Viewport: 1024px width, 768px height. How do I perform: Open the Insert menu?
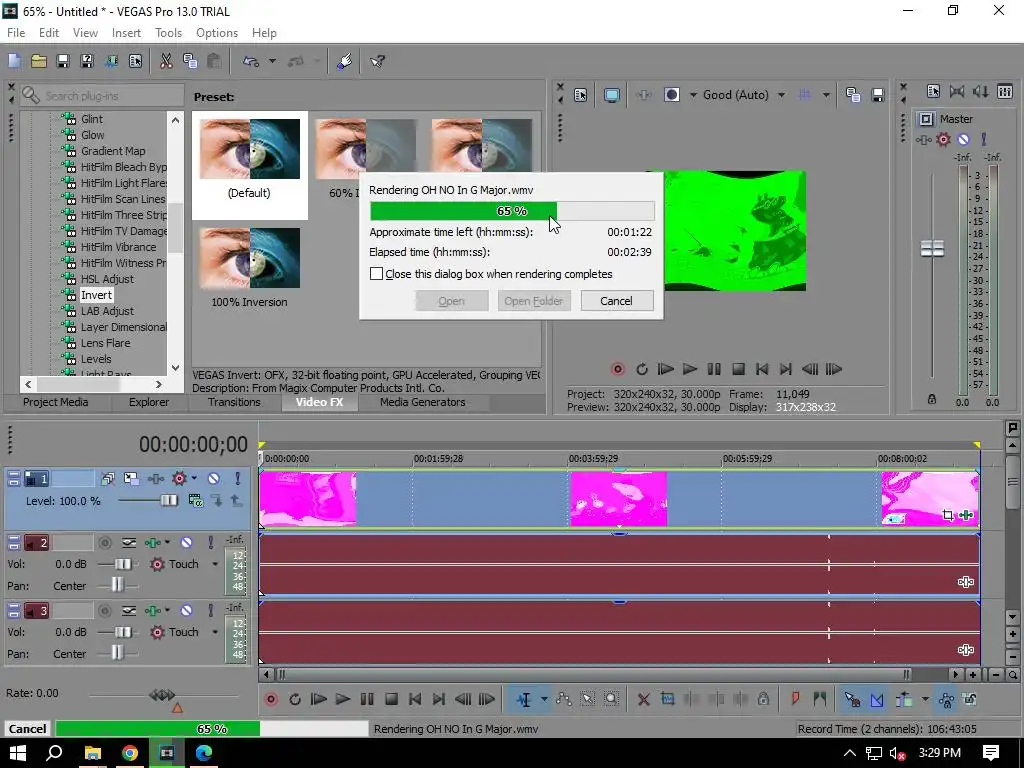click(x=126, y=33)
